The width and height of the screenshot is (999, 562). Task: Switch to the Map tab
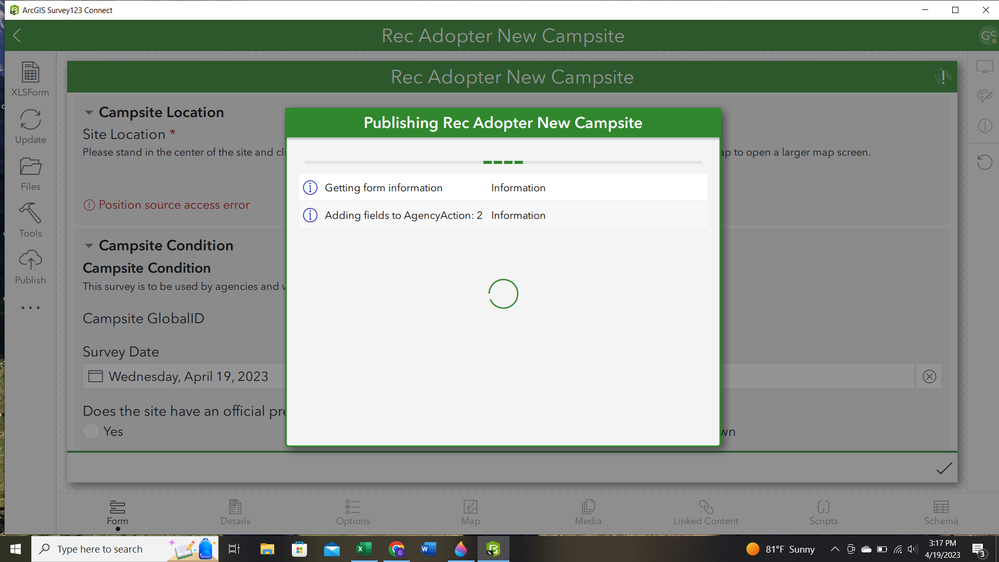tap(470, 512)
